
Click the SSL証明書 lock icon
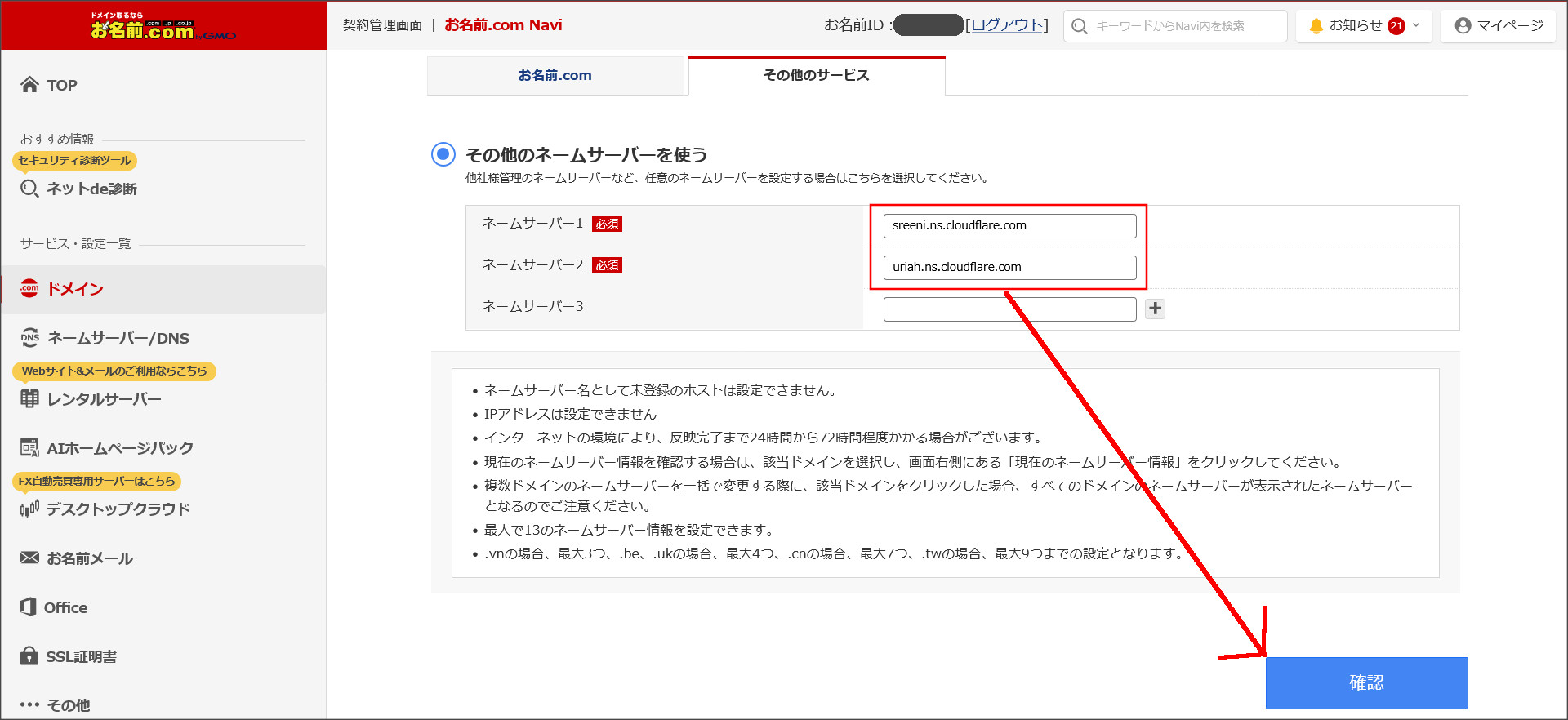[29, 656]
